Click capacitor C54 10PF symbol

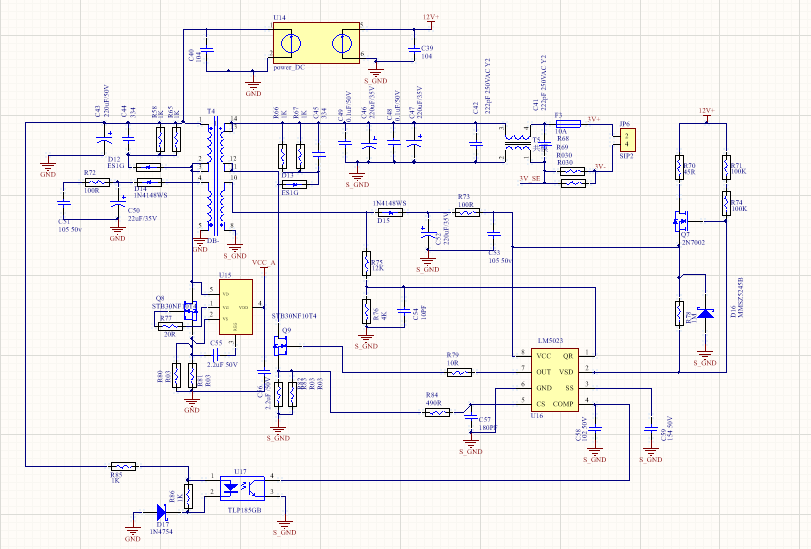404,311
